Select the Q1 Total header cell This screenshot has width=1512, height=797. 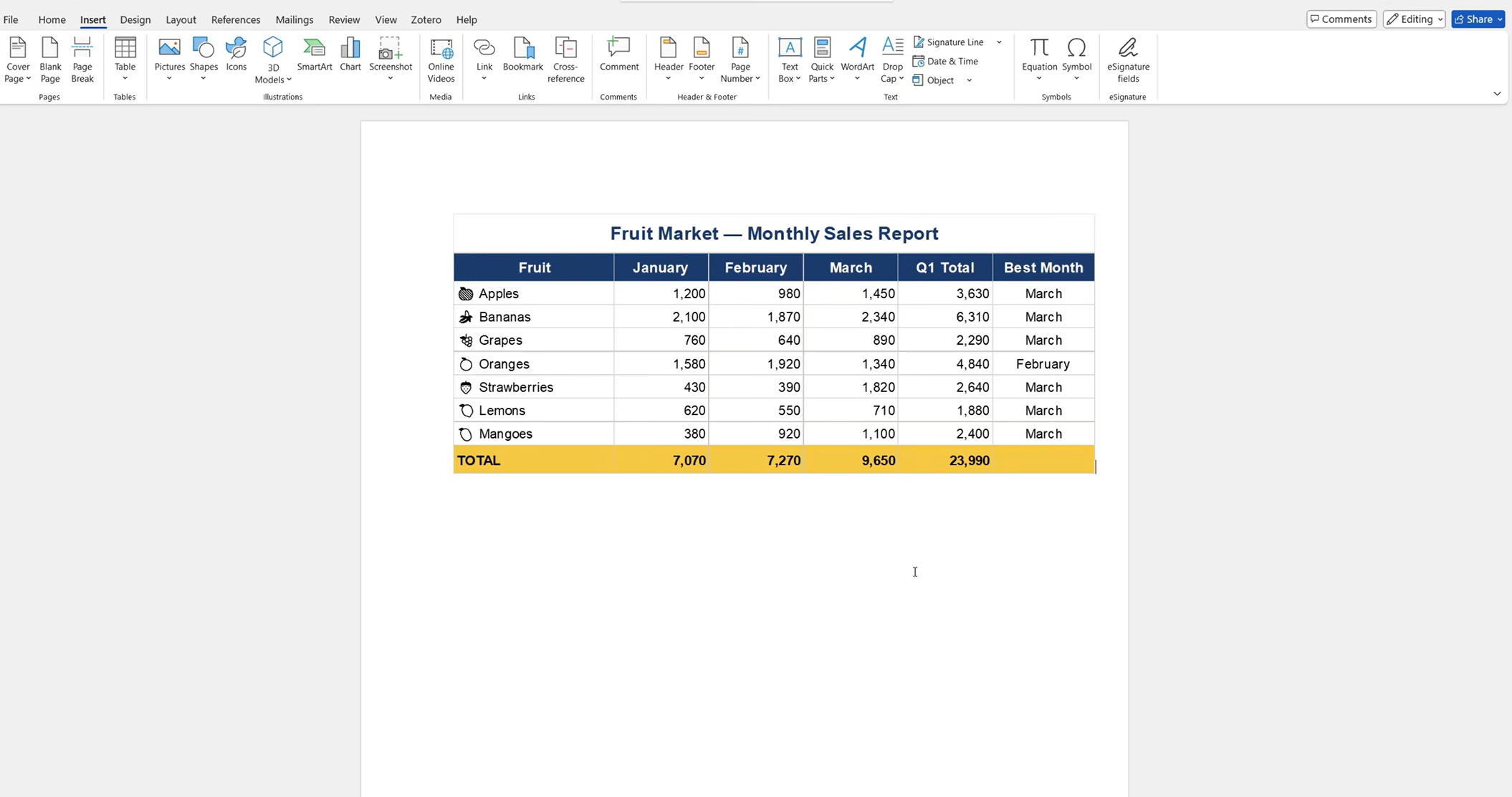pos(945,267)
